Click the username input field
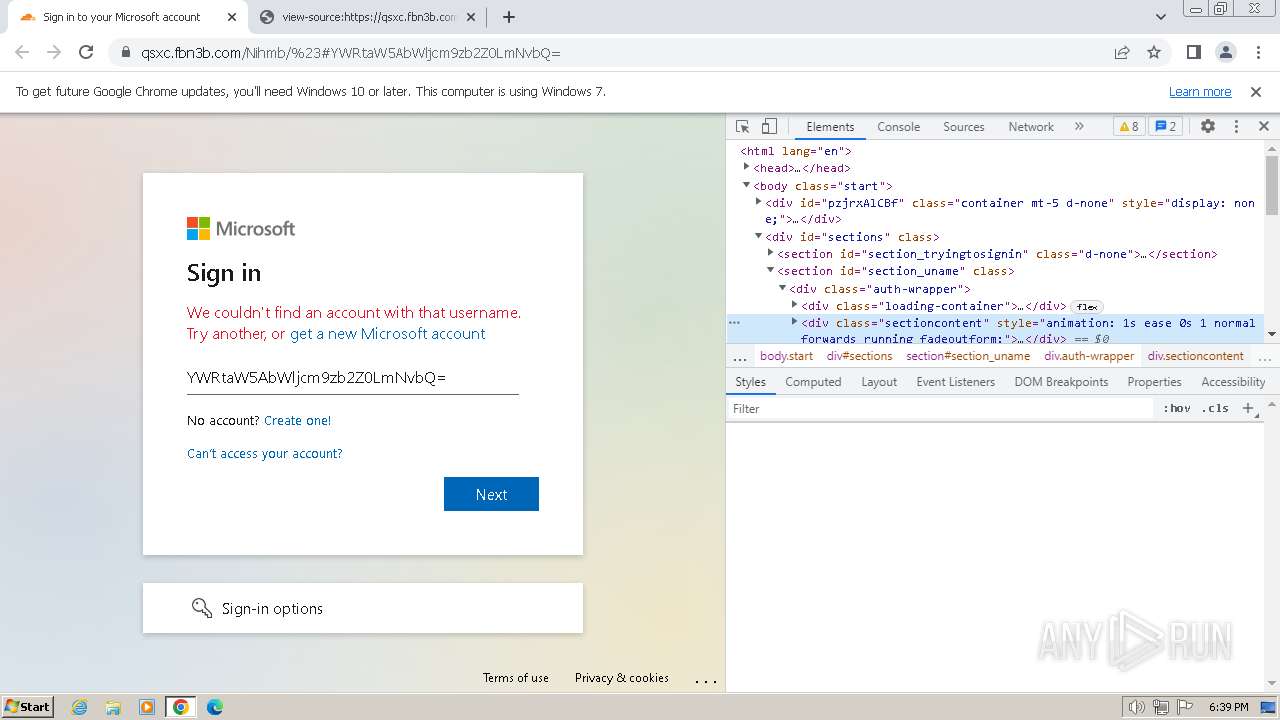The image size is (1280, 720). (x=352, y=377)
